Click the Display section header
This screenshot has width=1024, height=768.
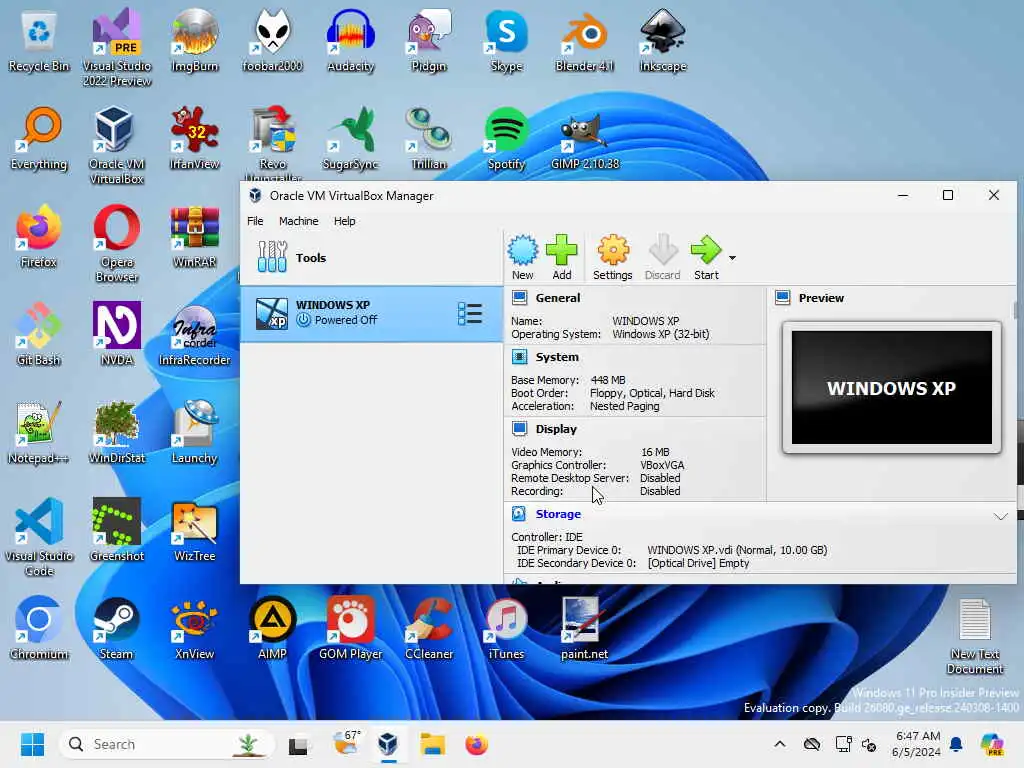click(556, 429)
